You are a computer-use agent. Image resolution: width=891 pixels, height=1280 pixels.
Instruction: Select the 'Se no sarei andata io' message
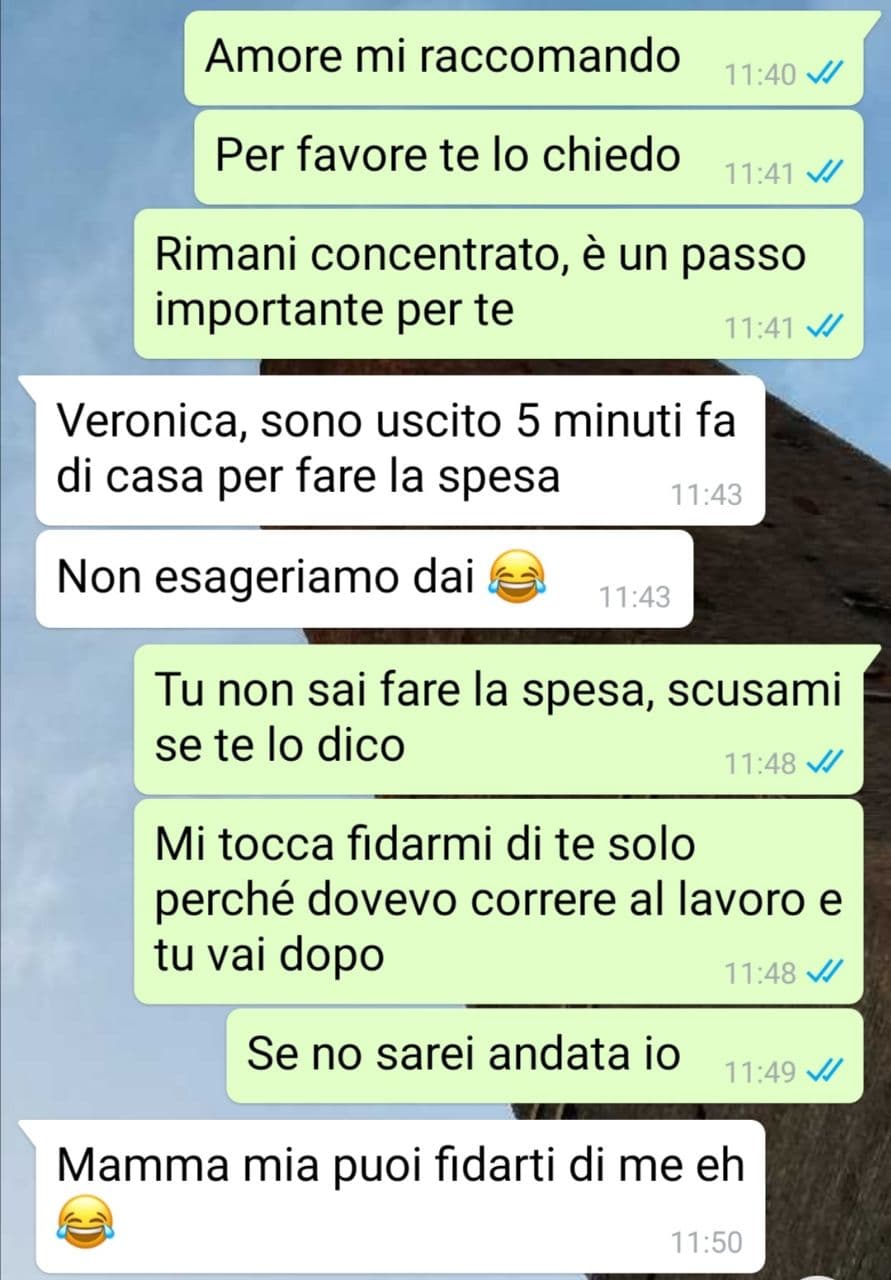(x=544, y=1056)
